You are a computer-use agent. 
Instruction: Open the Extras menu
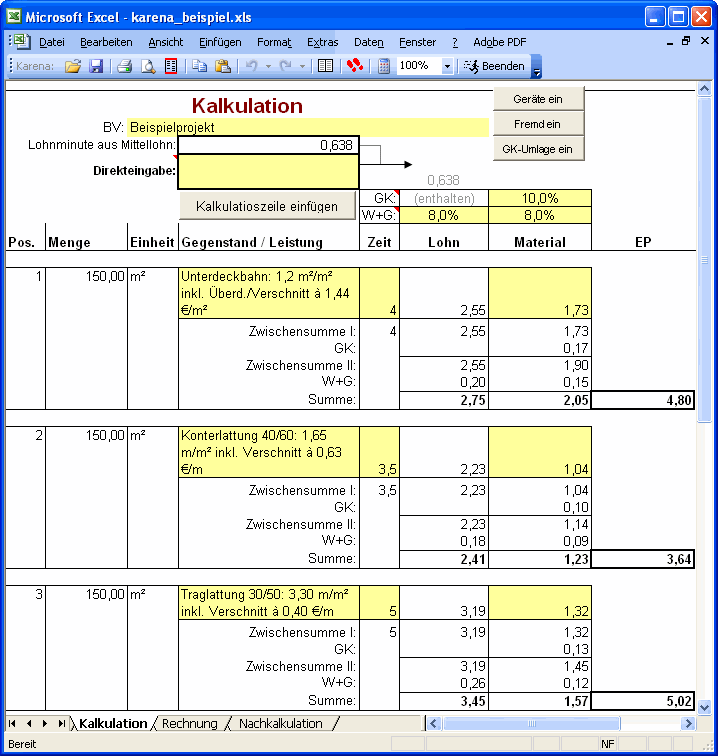coord(323,42)
